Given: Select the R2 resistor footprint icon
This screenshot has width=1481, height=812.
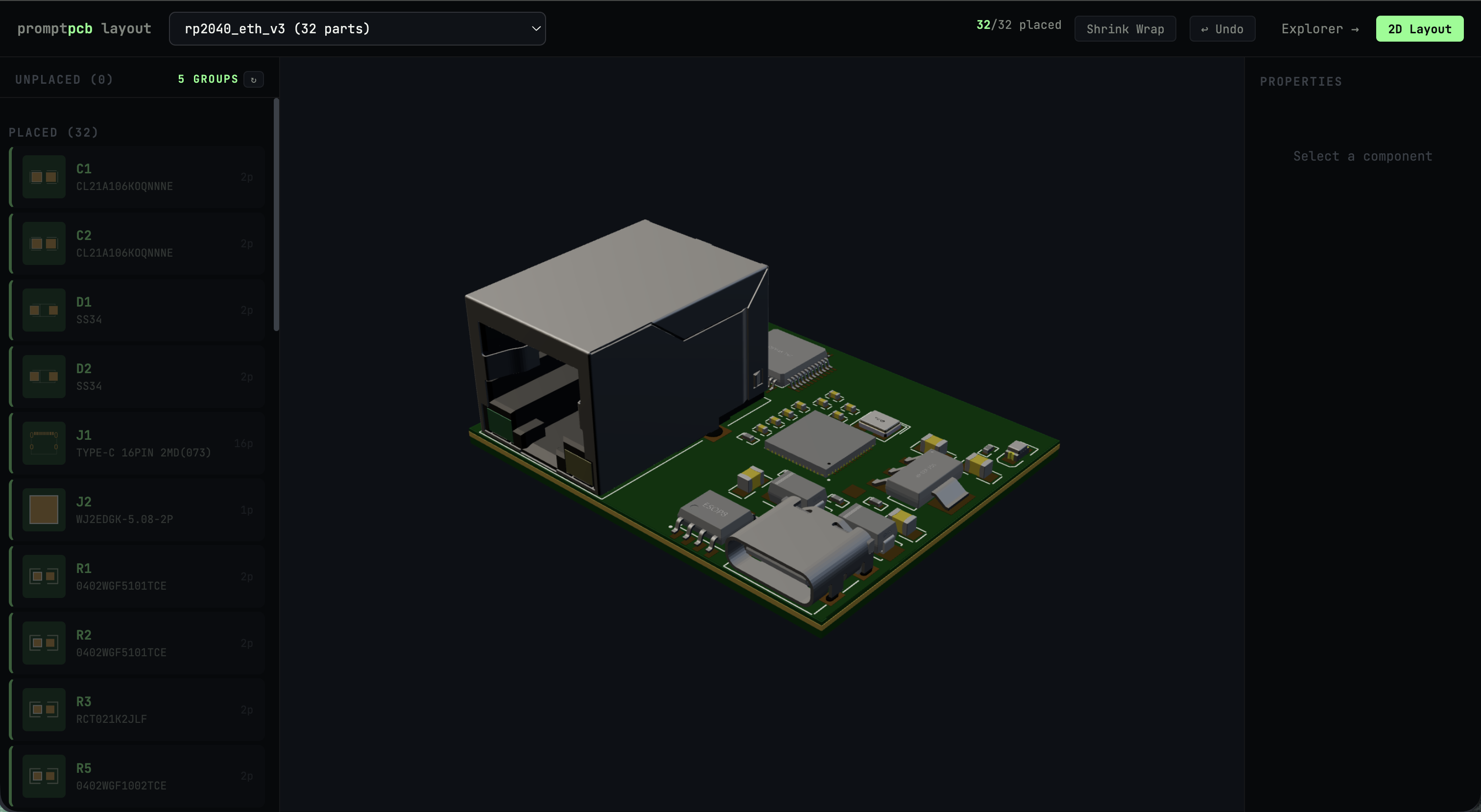Looking at the screenshot, I should pyautogui.click(x=44, y=643).
